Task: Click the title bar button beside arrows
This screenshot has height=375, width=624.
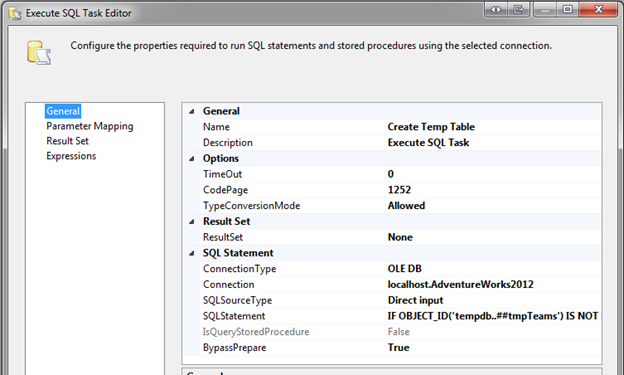Action: 518,9
